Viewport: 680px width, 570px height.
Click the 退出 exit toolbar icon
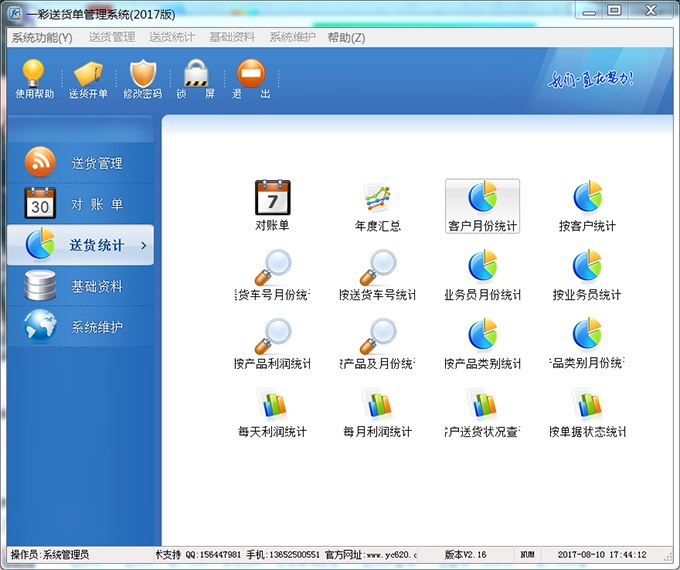click(x=251, y=79)
